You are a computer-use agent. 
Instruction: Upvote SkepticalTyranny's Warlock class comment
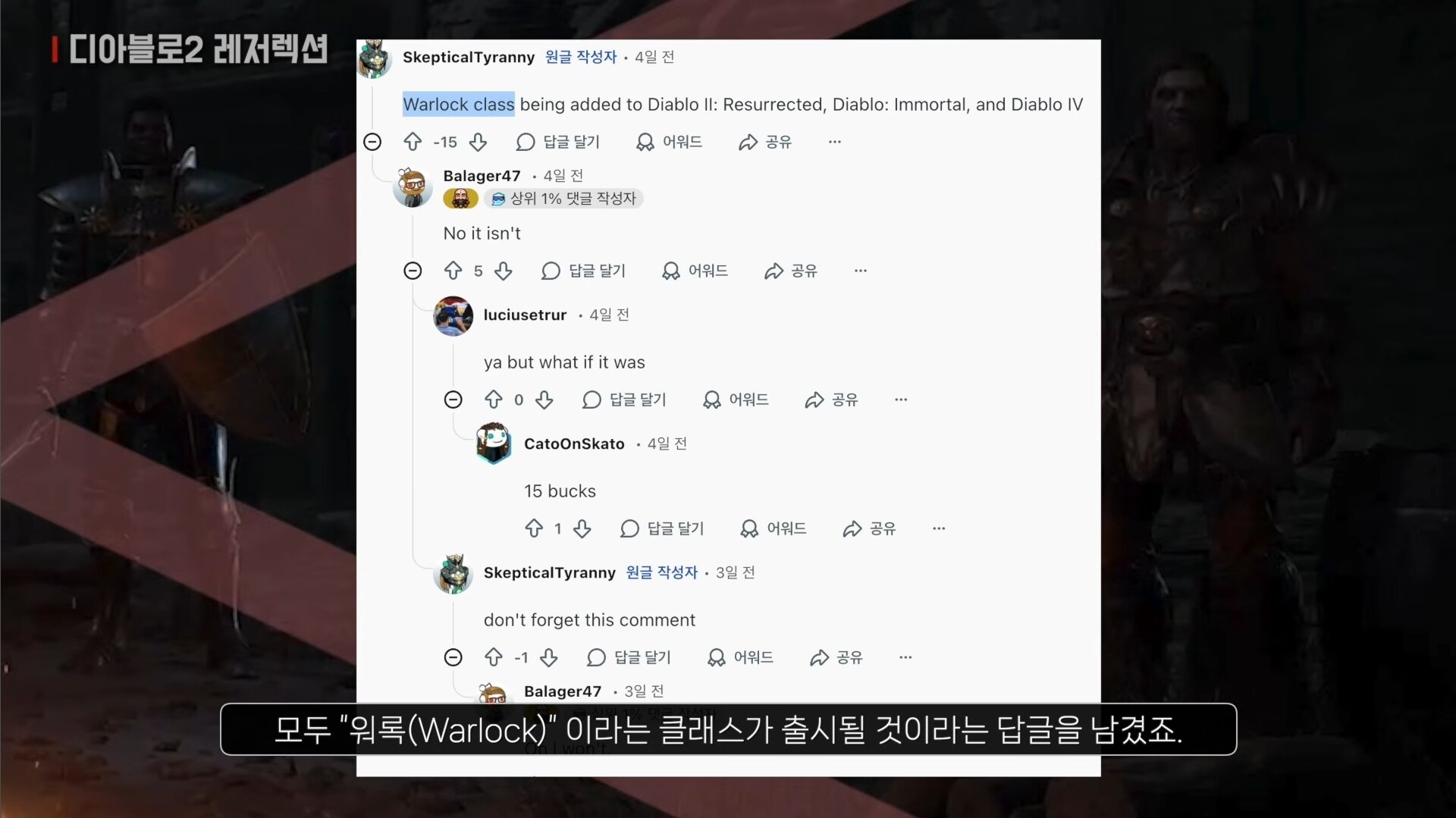(x=413, y=142)
